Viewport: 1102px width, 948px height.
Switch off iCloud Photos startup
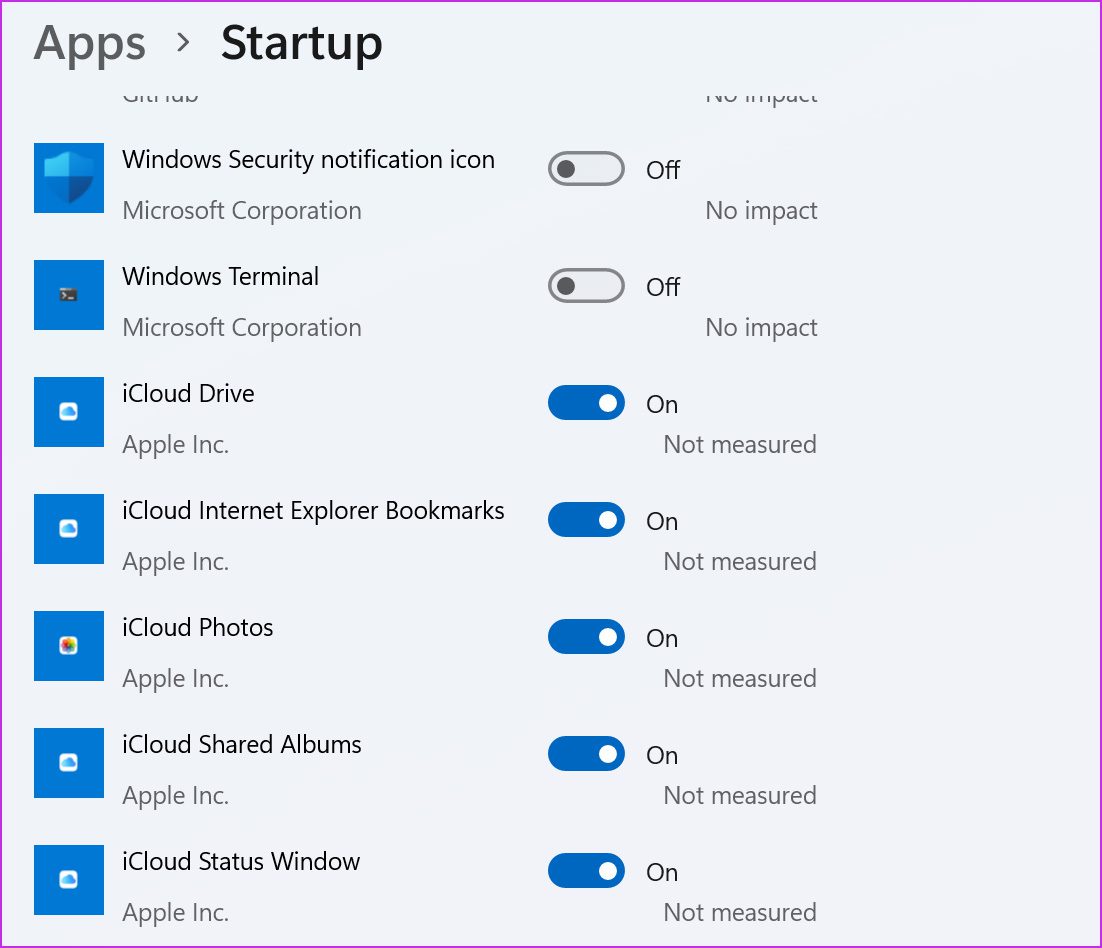click(586, 637)
